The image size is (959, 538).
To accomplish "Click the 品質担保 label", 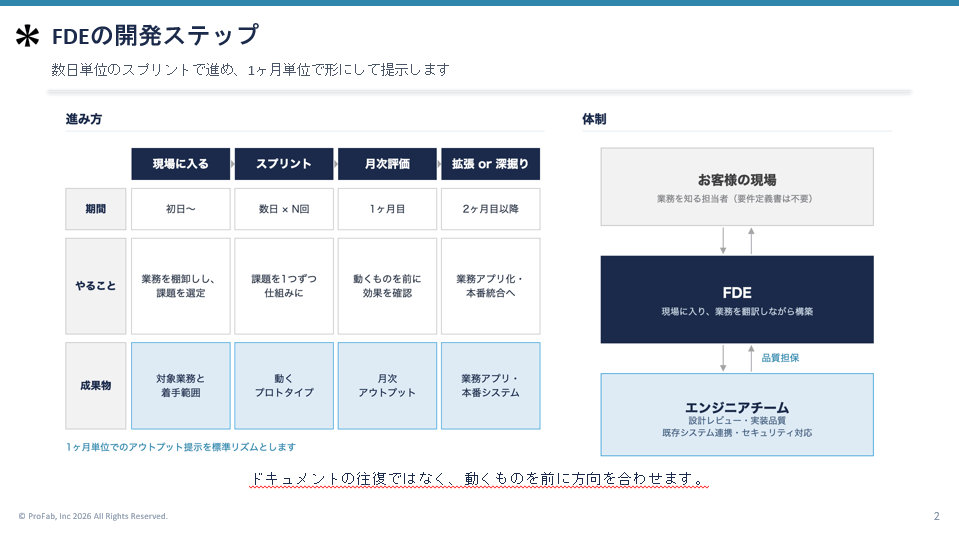I will pos(780,358).
